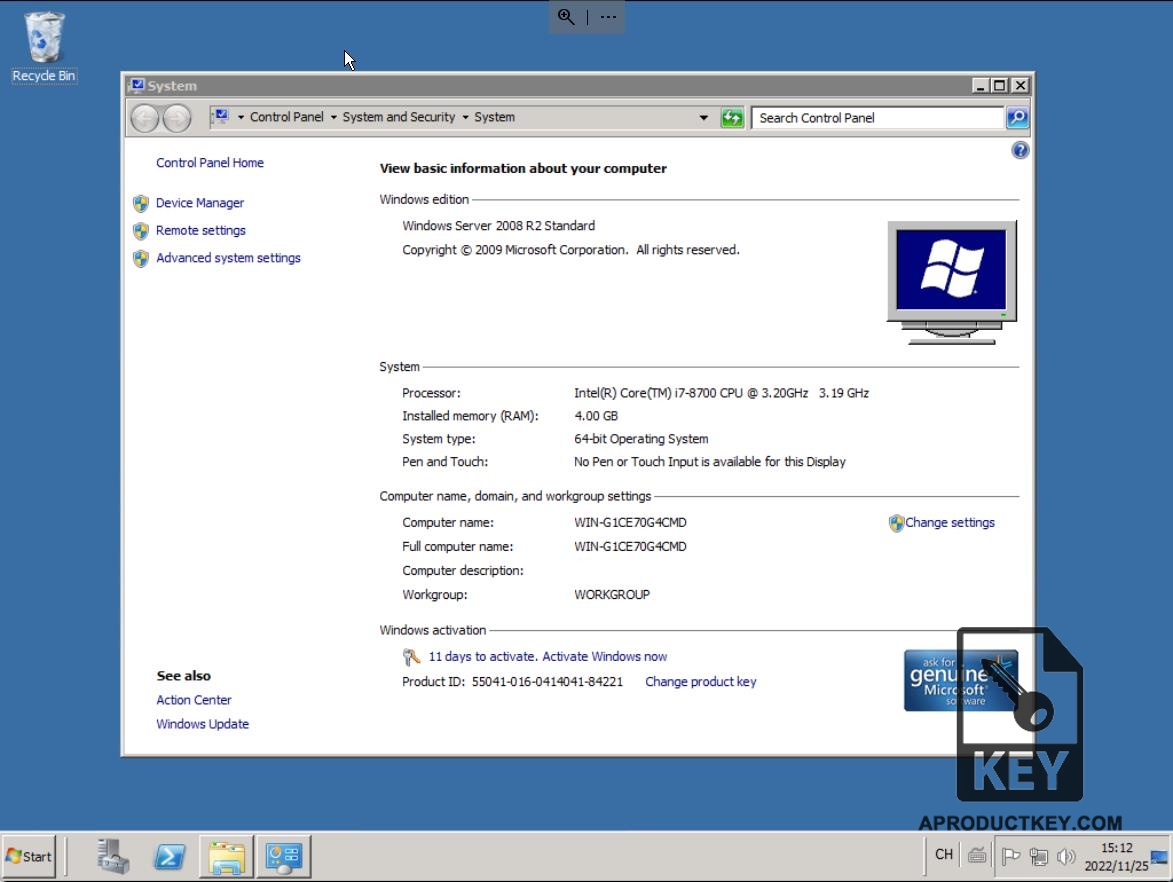Viewport: 1173px width, 882px height.
Task: Click the volume speaker tray icon
Action: coord(1066,856)
